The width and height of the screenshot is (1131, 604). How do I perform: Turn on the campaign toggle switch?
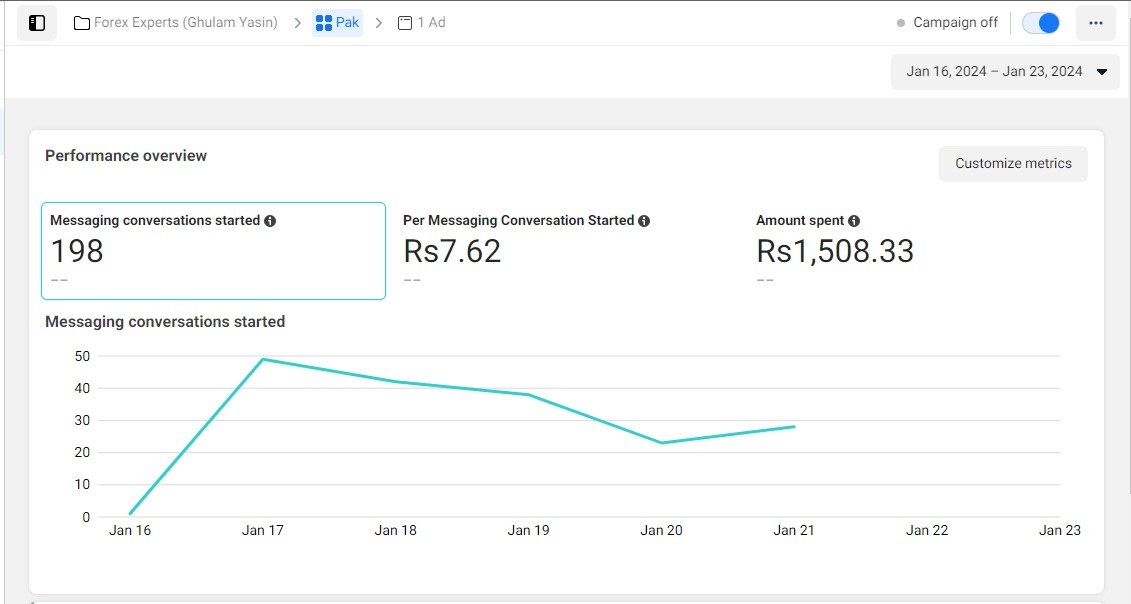point(1041,22)
